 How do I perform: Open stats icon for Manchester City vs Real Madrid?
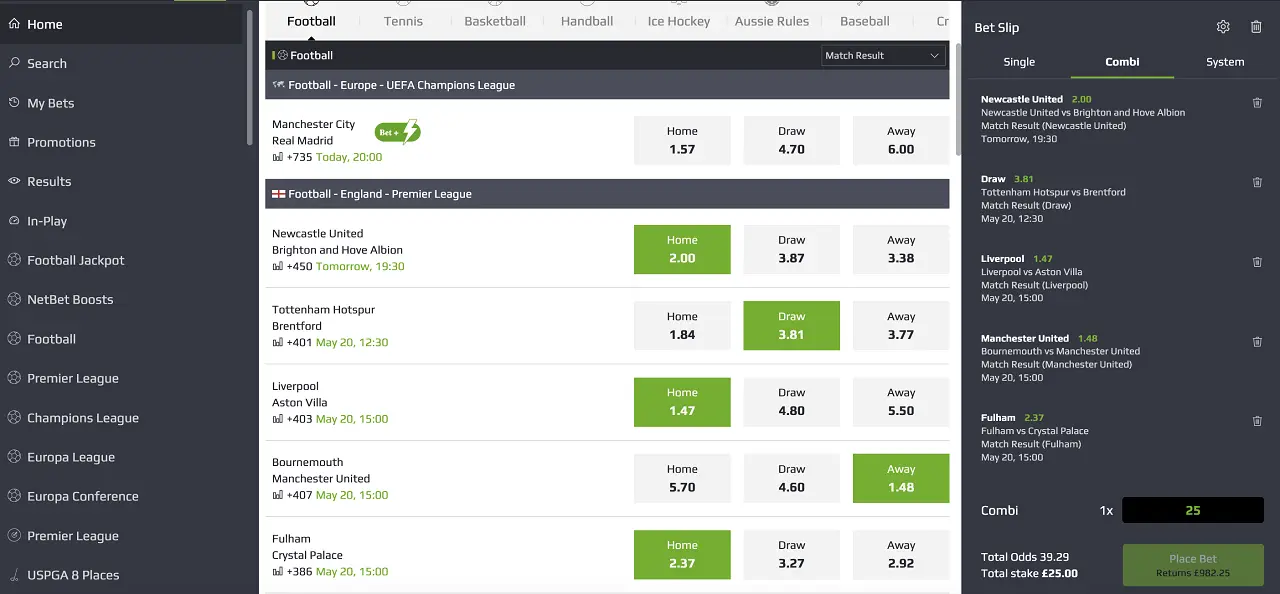tap(277, 157)
